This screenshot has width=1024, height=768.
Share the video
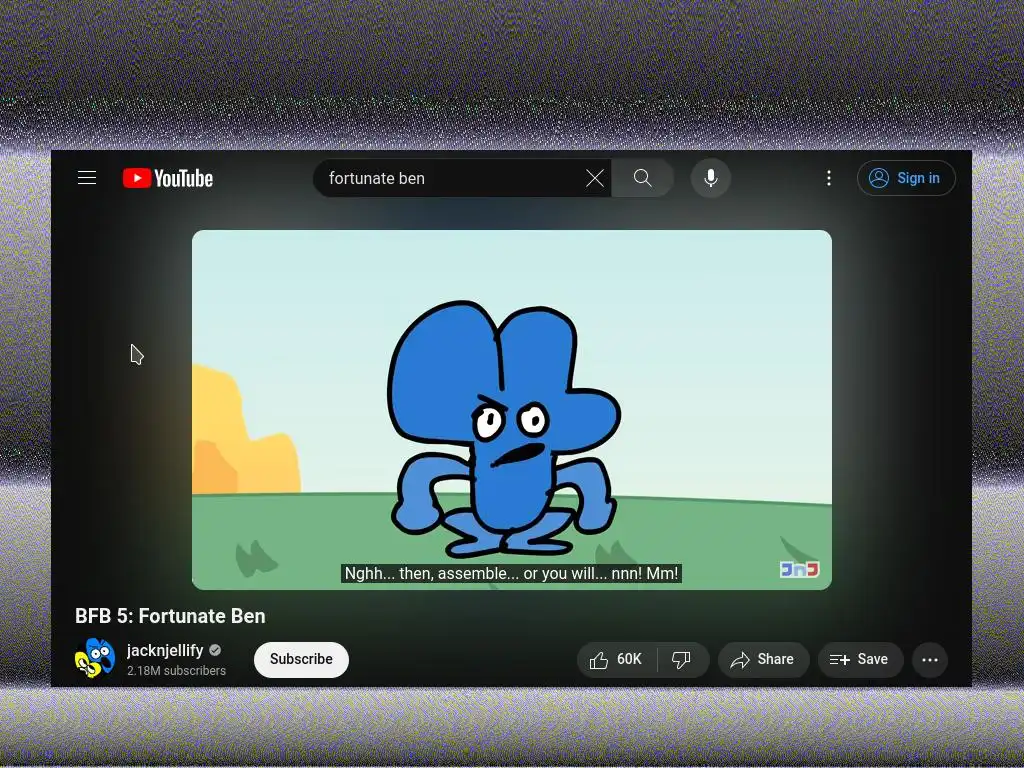click(763, 660)
